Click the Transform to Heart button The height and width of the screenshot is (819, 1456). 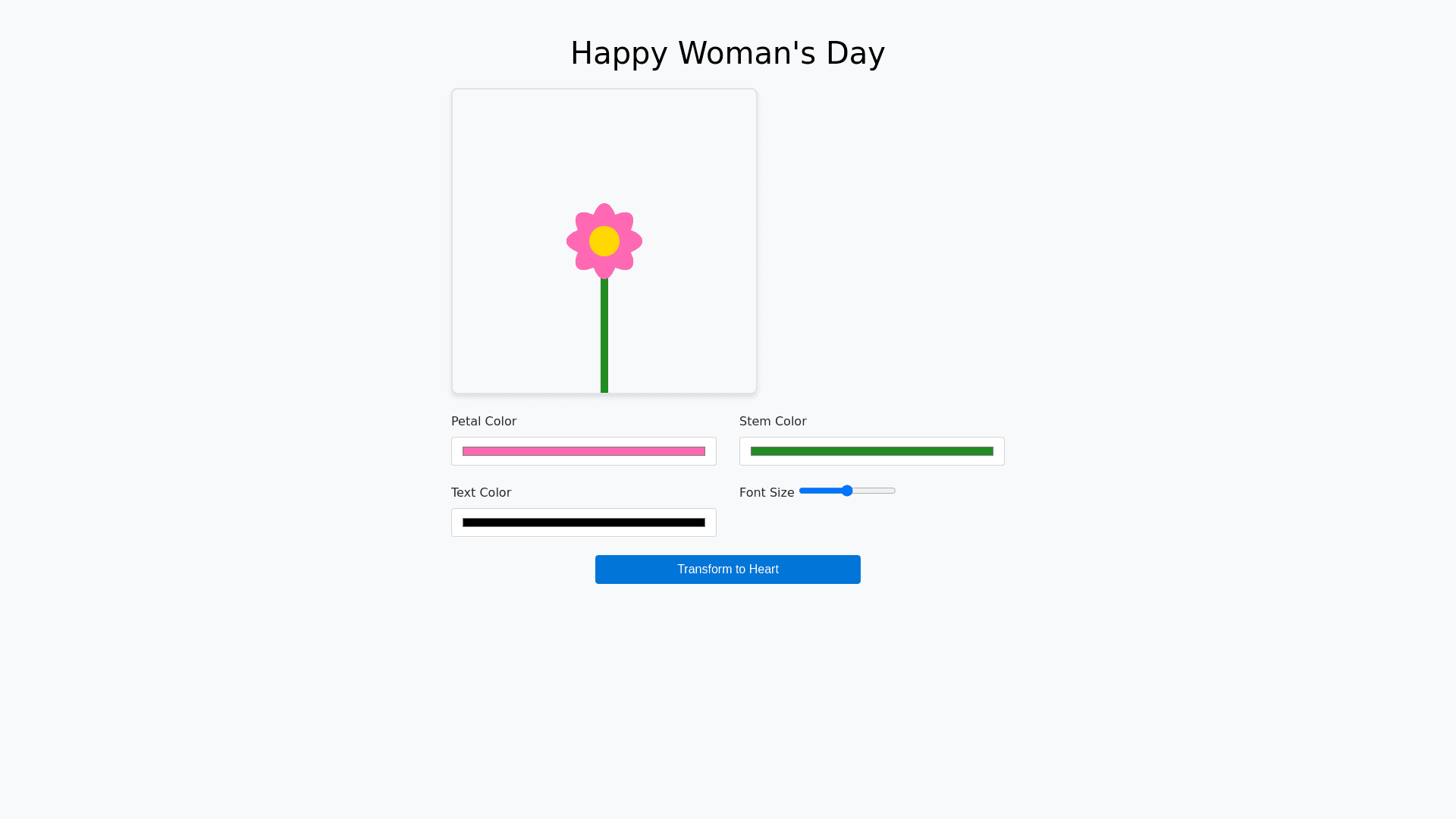pos(728,570)
